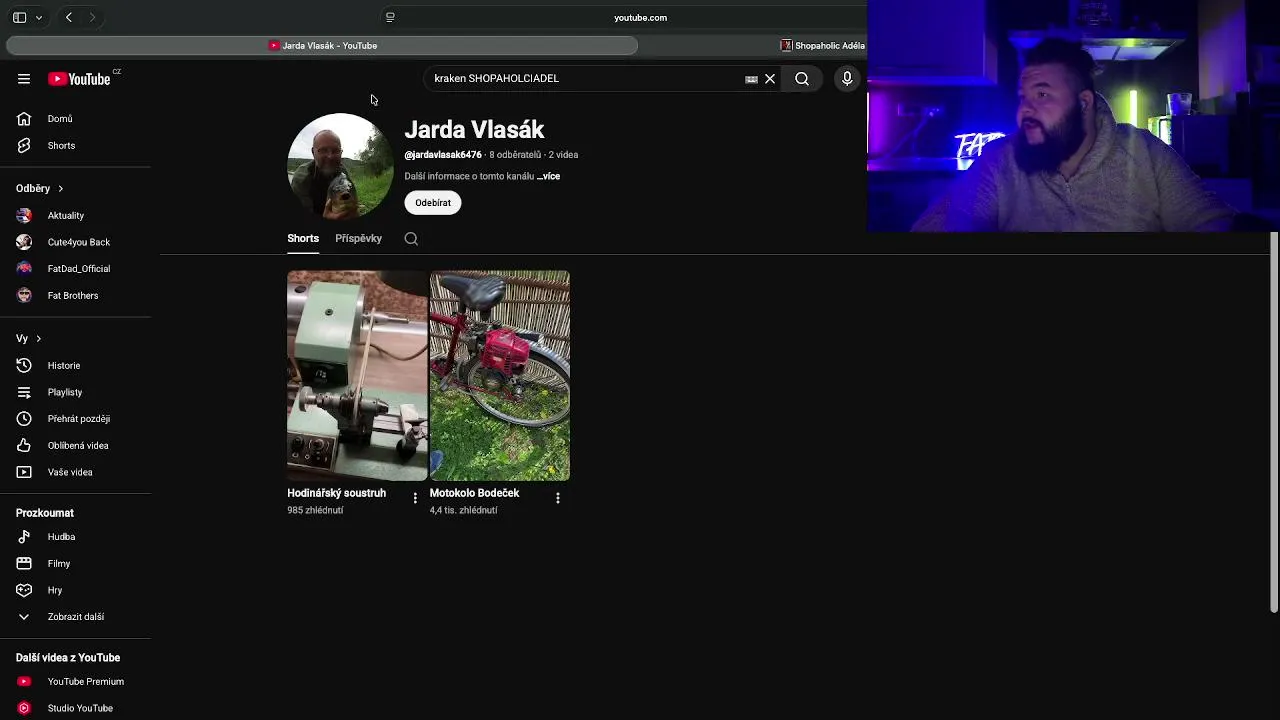Screen dimensions: 1280x720
Task: Open the YouTube hamburger guide menu
Action: 24,79
